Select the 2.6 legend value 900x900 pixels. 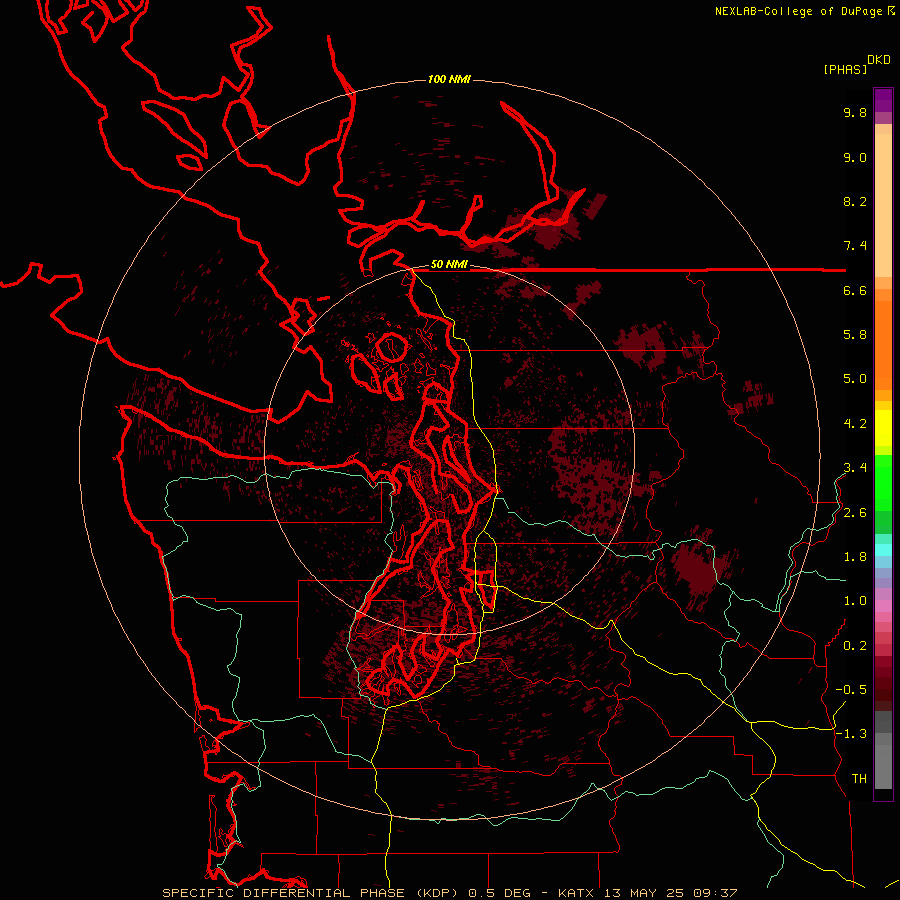point(855,513)
